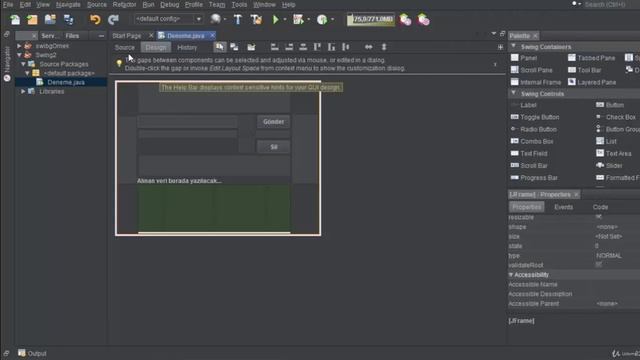Click the browser globe icon in toolbar
640x360 pixels.
coord(216,19)
